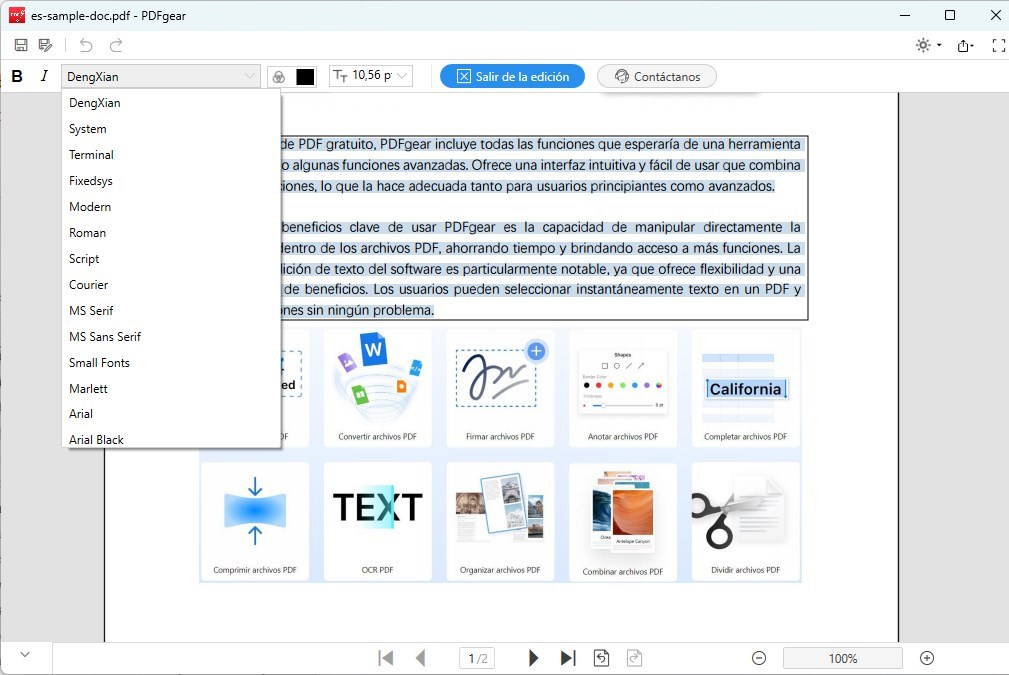Rotate the page counterclockwise

click(601, 658)
